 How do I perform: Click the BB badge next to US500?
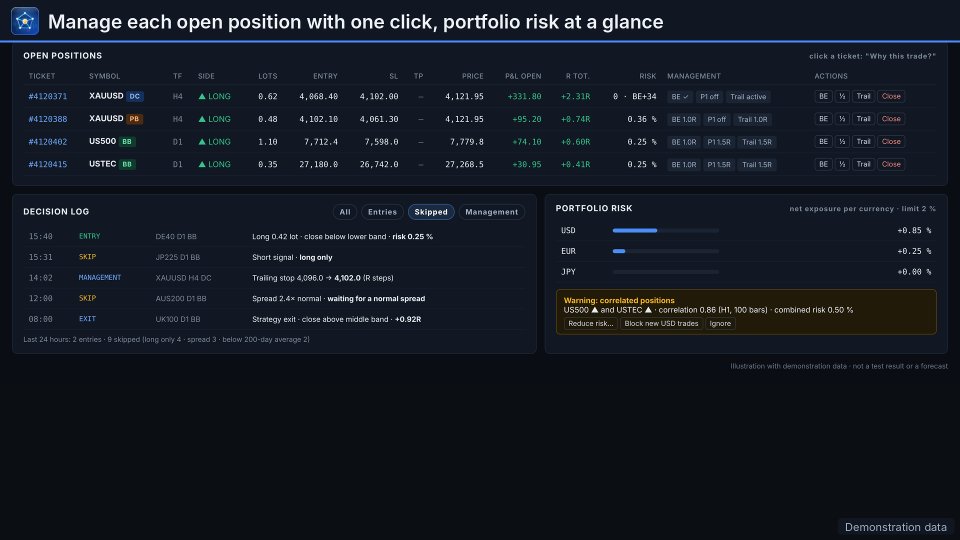click(x=127, y=141)
